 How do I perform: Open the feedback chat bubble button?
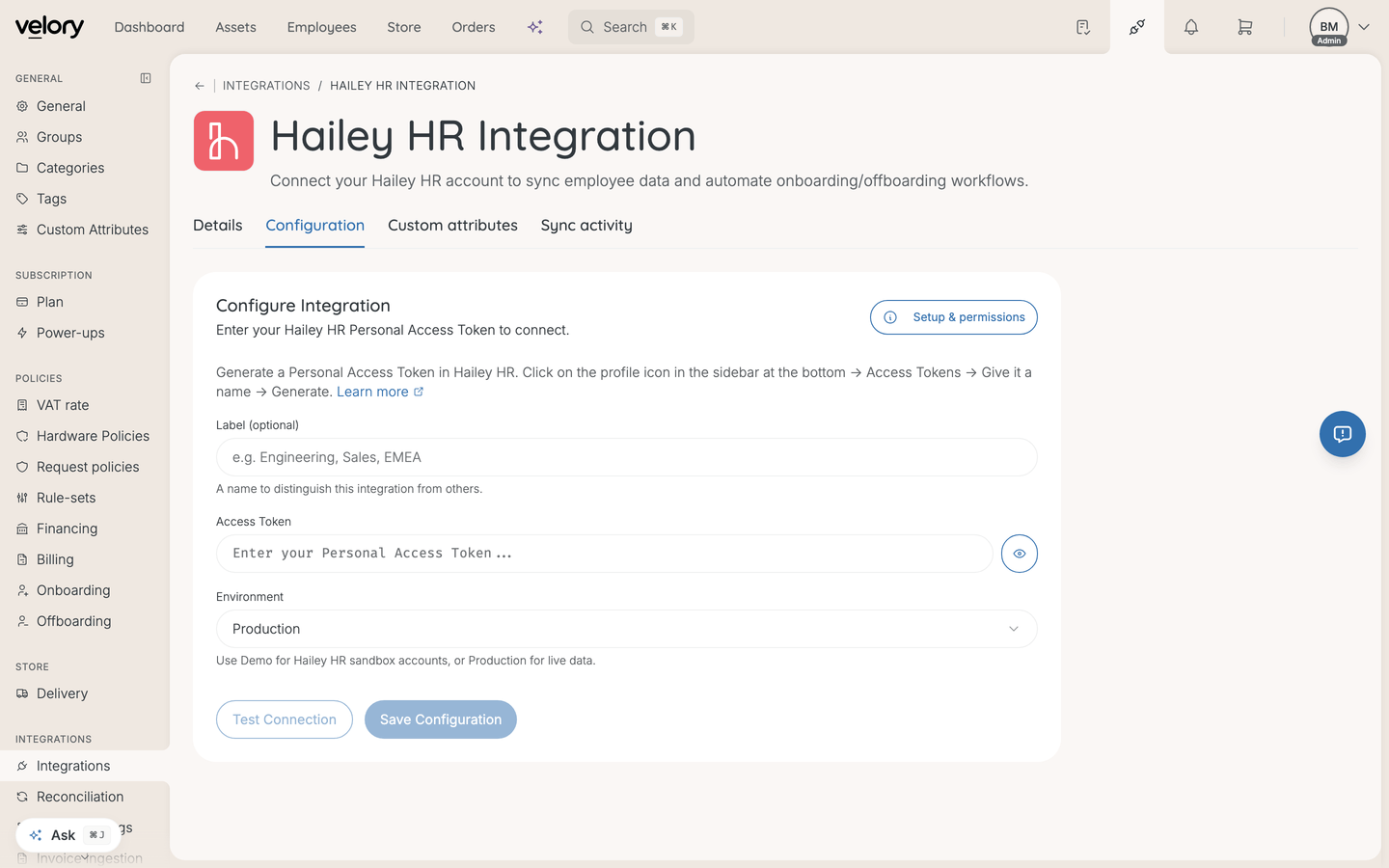(1343, 434)
